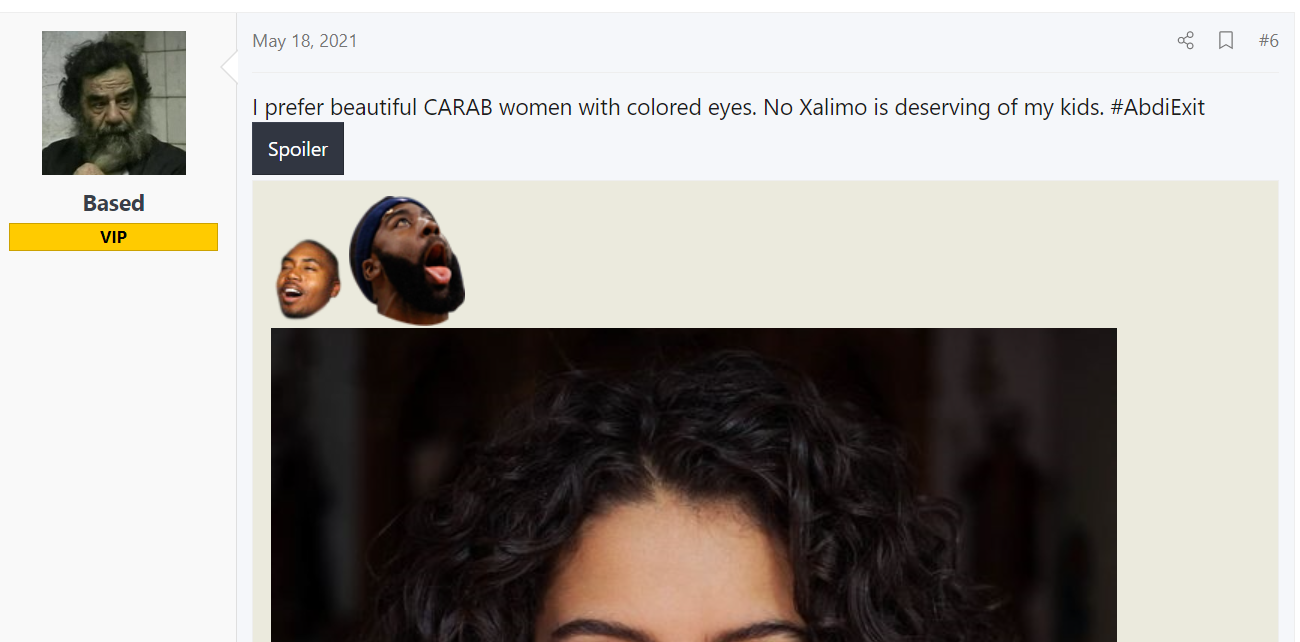Select the small open-mouth face emoji
This screenshot has width=1300, height=642.
[x=308, y=279]
